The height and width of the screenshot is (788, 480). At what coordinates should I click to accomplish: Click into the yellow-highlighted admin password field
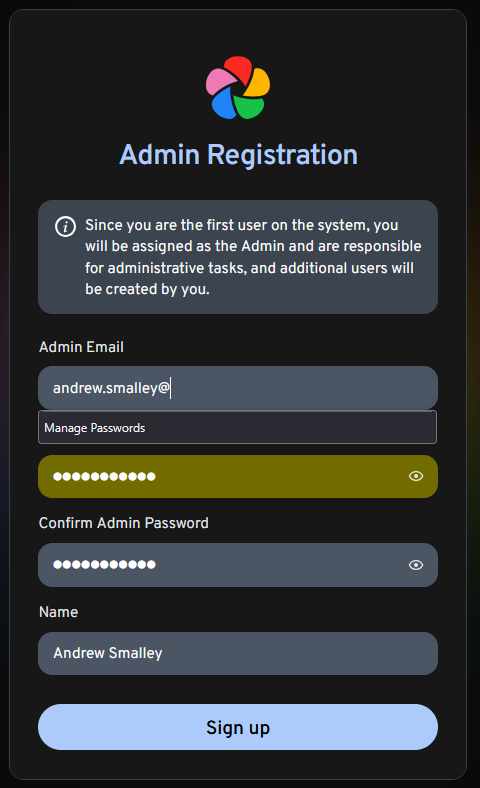coord(238,476)
